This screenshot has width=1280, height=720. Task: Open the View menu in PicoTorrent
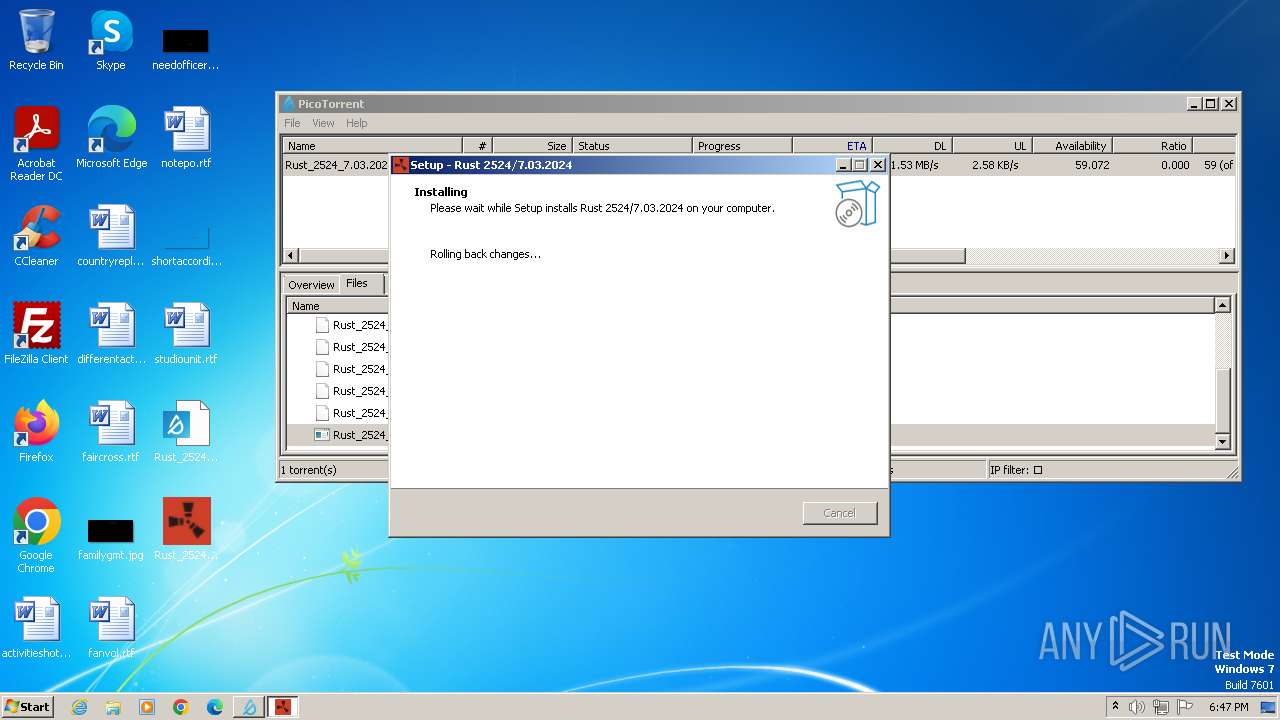(x=323, y=123)
